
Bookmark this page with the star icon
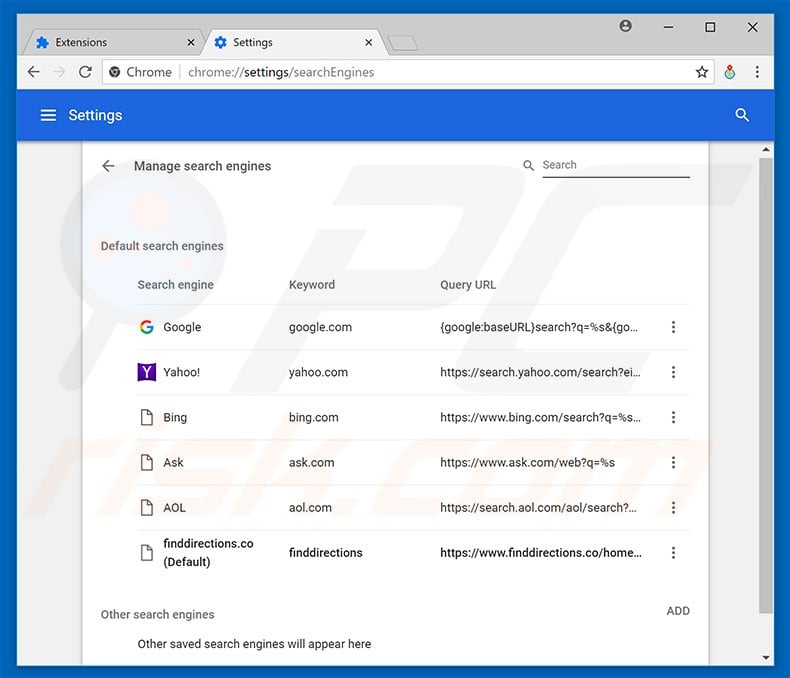pos(702,72)
